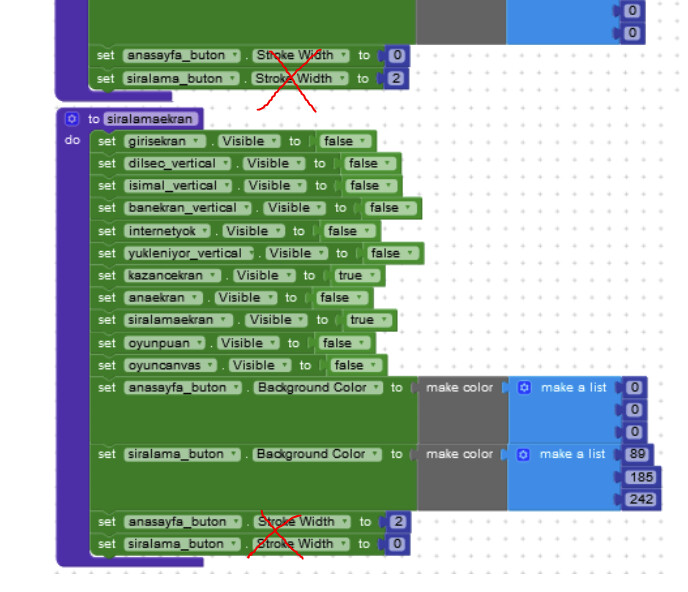Change the false value in dilsec_vertical row
Viewport: 688px width, 592px height.
(370, 164)
